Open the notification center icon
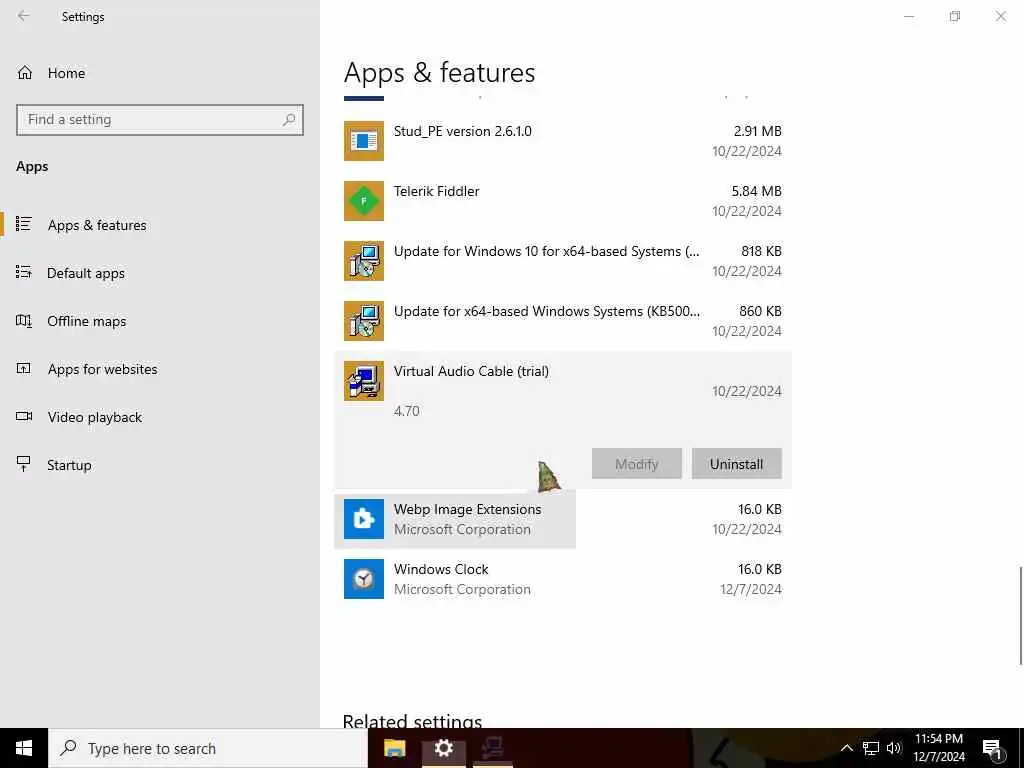 [993, 749]
